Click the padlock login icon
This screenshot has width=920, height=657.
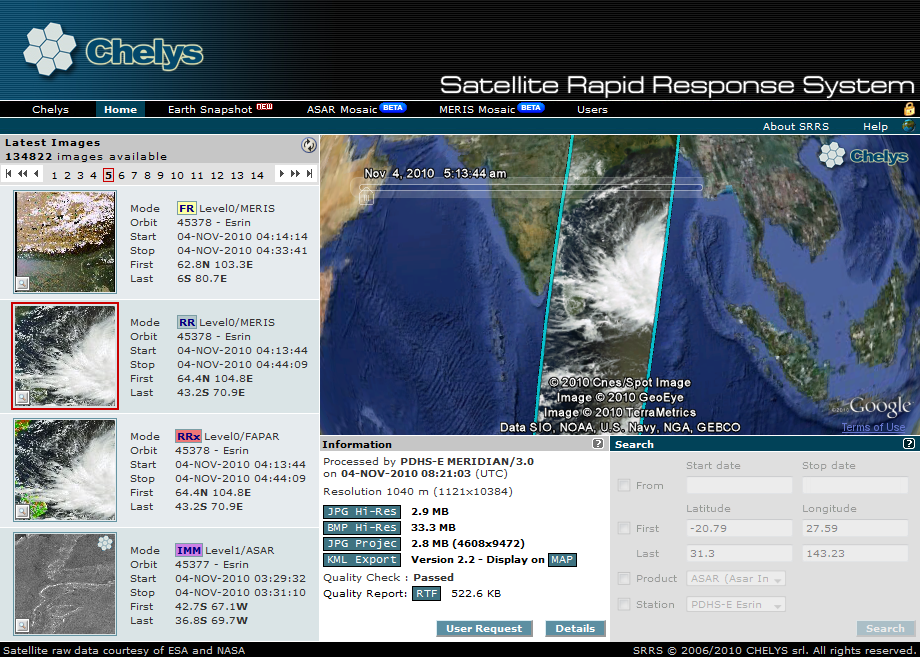click(x=909, y=109)
